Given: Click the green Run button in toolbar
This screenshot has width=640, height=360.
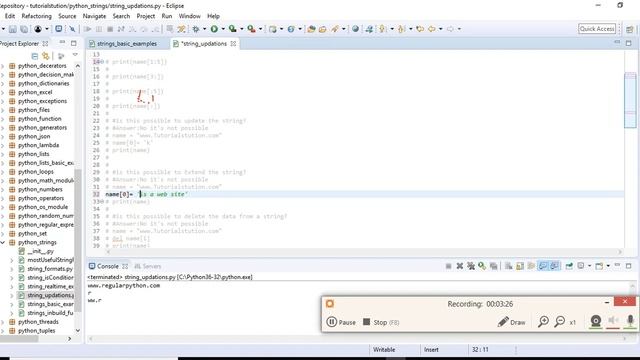Looking at the screenshot, I should pyautogui.click(x=214, y=29).
